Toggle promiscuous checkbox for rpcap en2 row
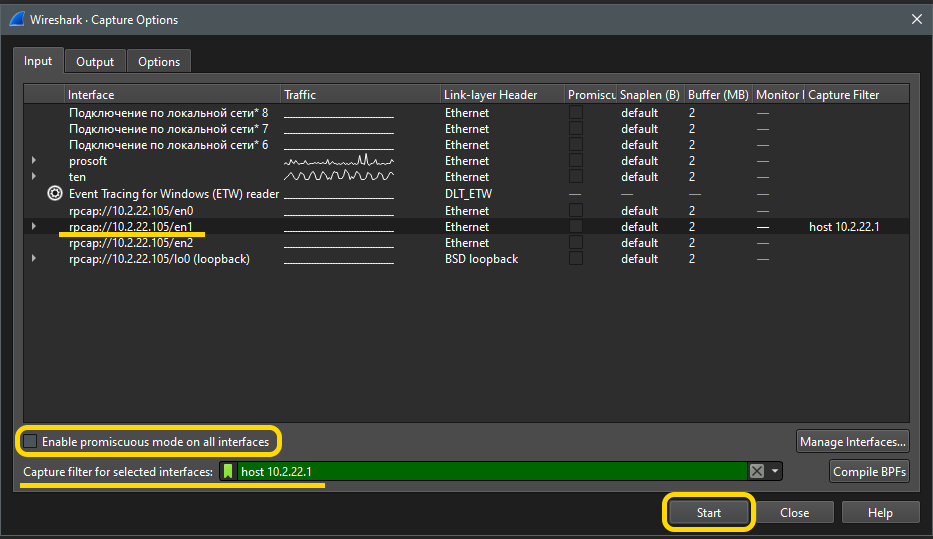 pyautogui.click(x=575, y=243)
